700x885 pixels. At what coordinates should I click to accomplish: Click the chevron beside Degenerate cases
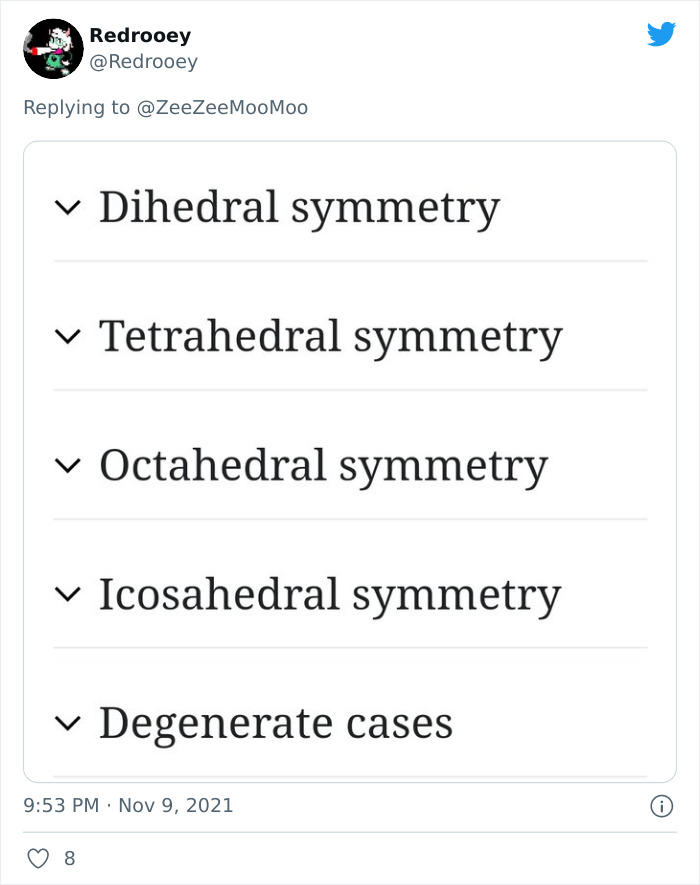tap(68, 725)
